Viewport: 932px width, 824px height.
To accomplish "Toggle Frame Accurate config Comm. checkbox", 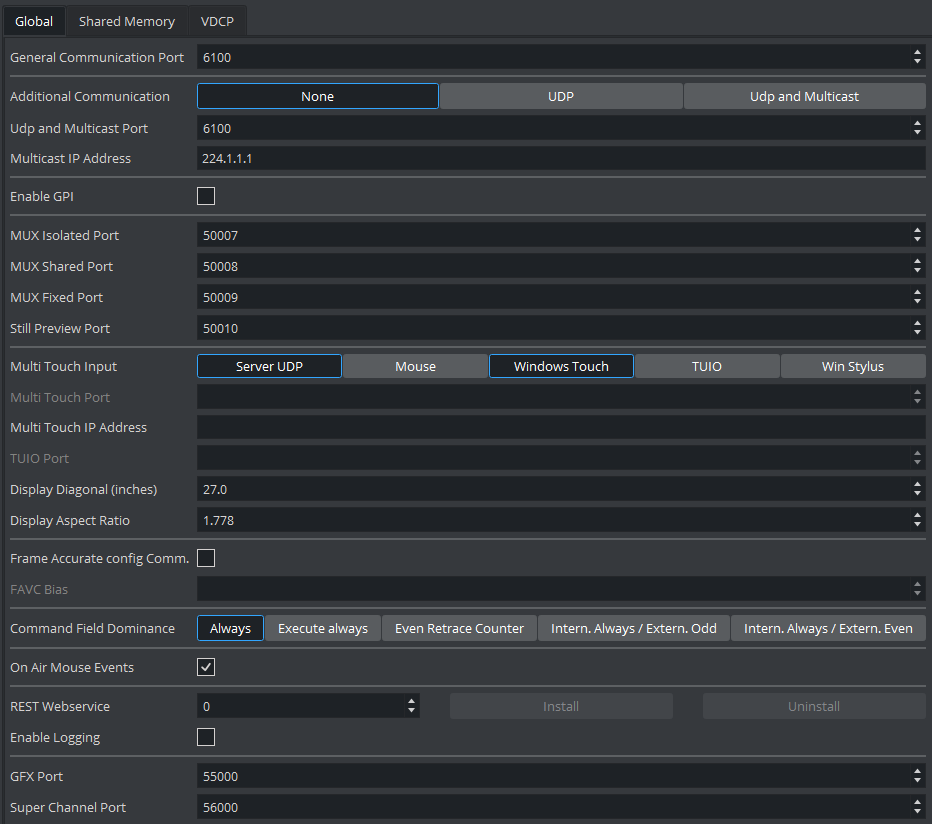I will [206, 558].
